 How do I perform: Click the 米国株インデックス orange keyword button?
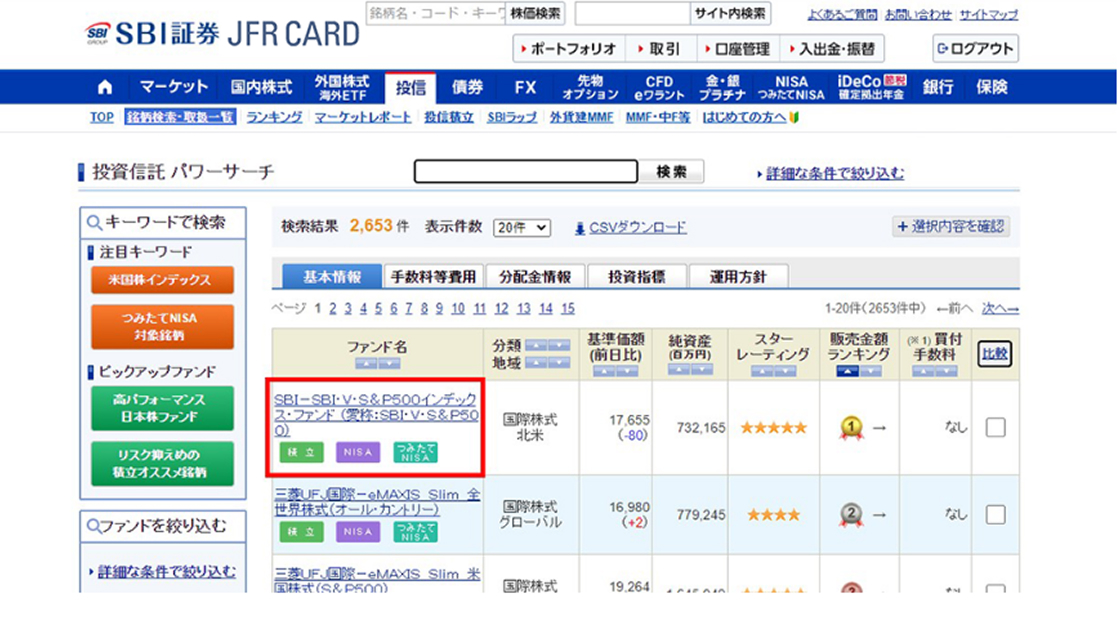tap(161, 280)
